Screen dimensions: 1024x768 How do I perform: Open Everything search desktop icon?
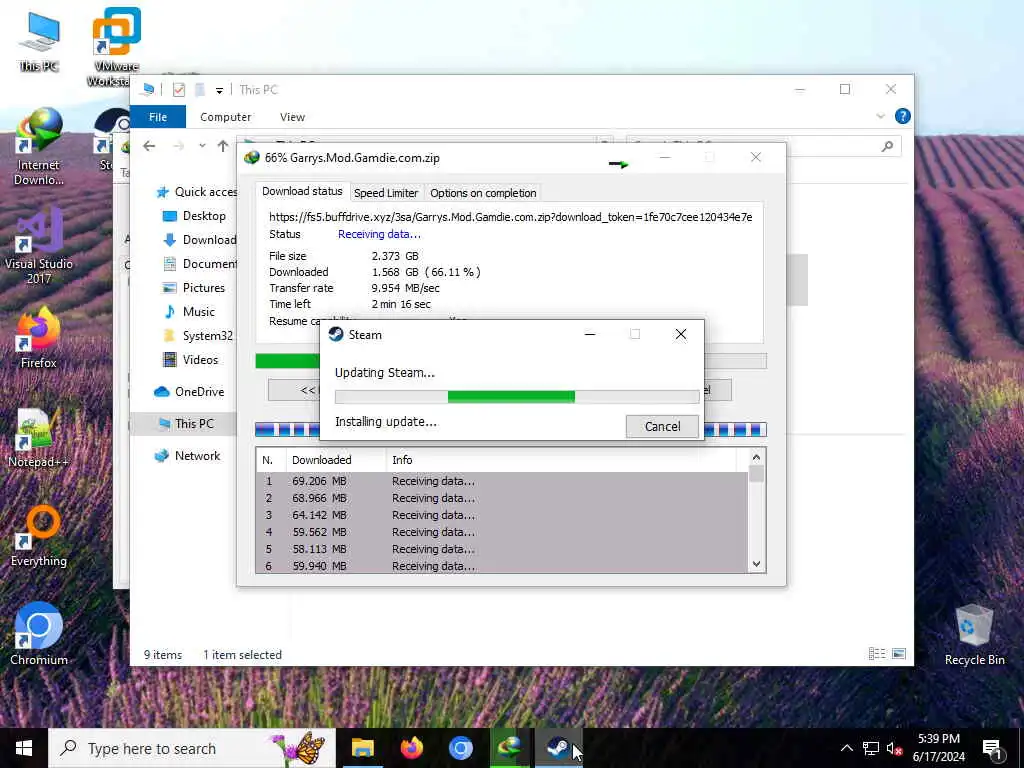pyautogui.click(x=39, y=536)
